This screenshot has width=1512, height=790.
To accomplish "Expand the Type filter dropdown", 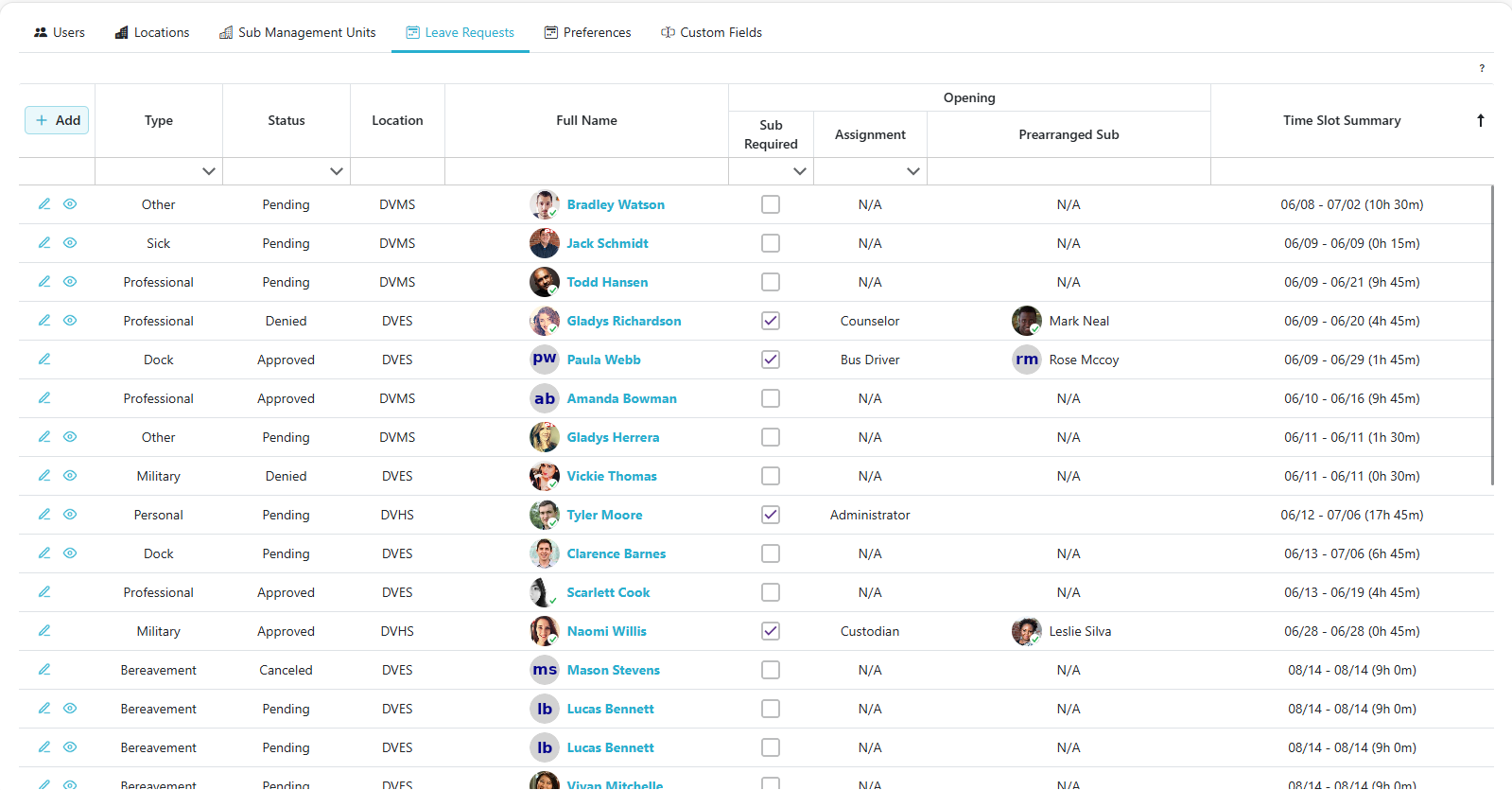I will (209, 171).
